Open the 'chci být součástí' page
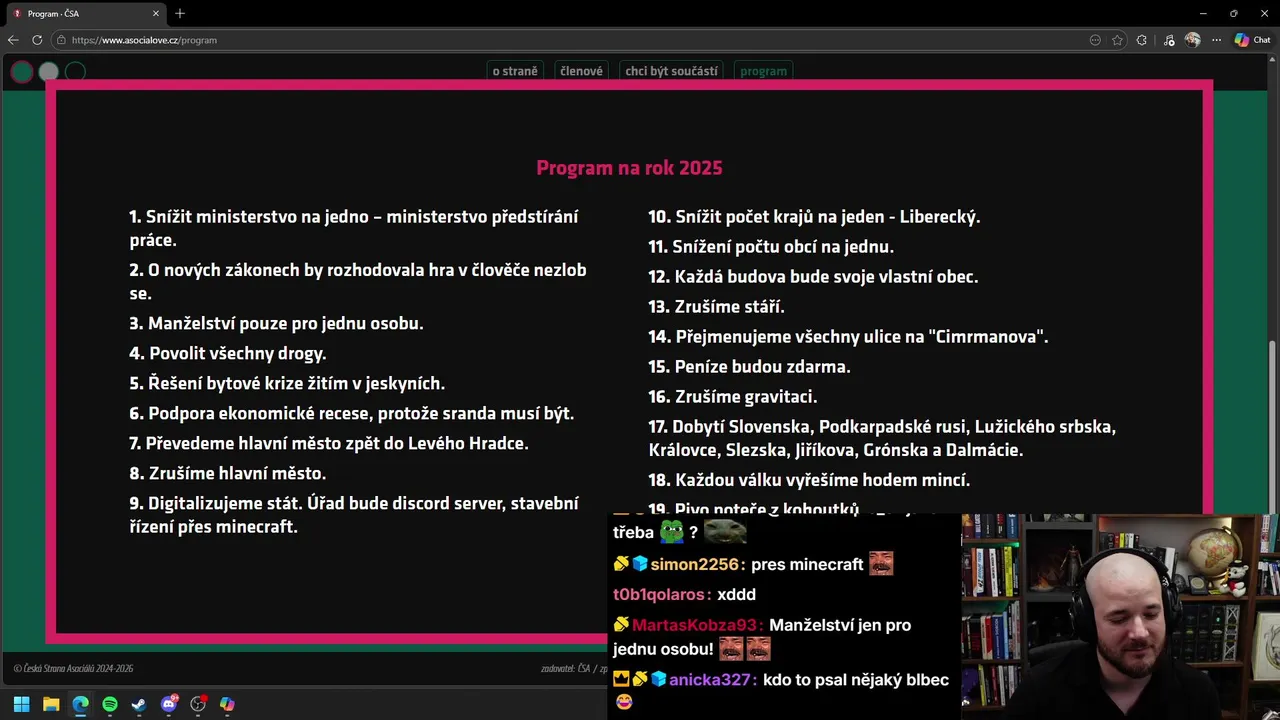This screenshot has height=720, width=1280. pyautogui.click(x=671, y=71)
